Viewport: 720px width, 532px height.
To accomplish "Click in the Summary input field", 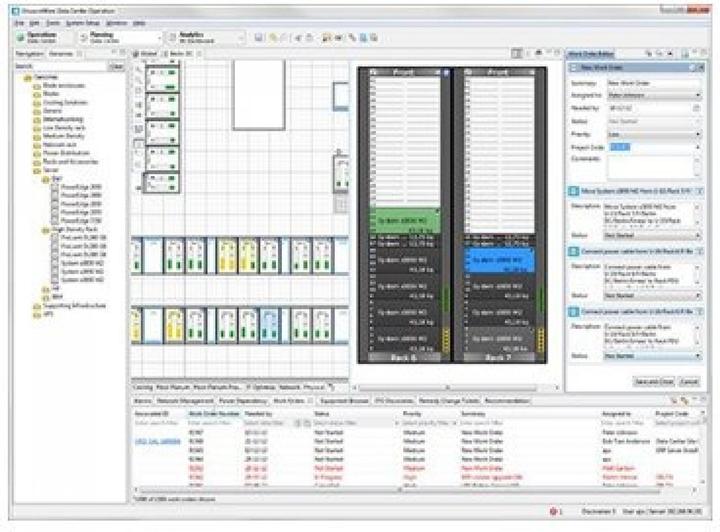I will click(654, 83).
